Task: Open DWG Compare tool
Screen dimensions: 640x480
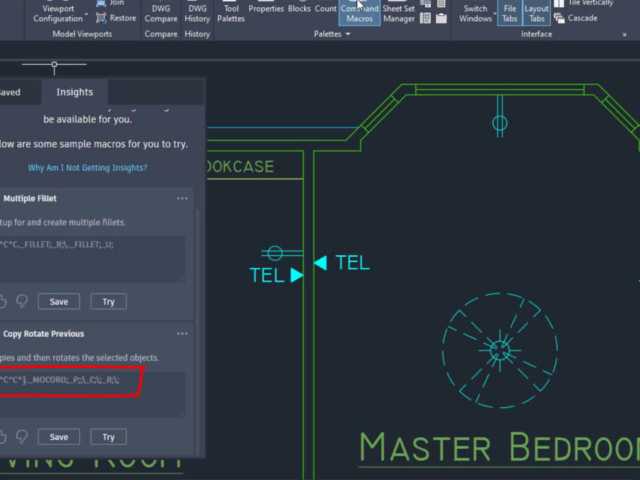Action: point(161,11)
